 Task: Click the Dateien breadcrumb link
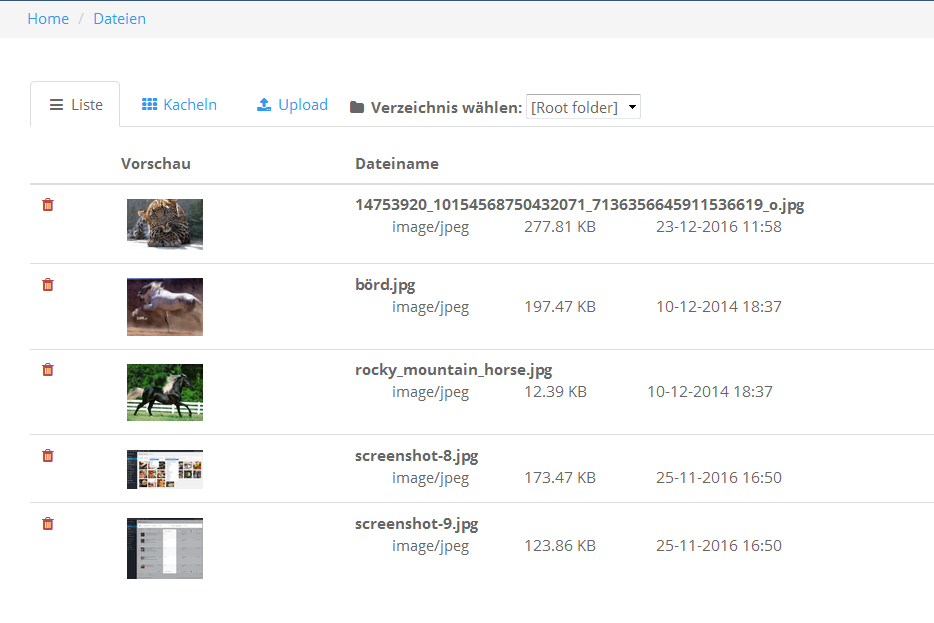119,19
